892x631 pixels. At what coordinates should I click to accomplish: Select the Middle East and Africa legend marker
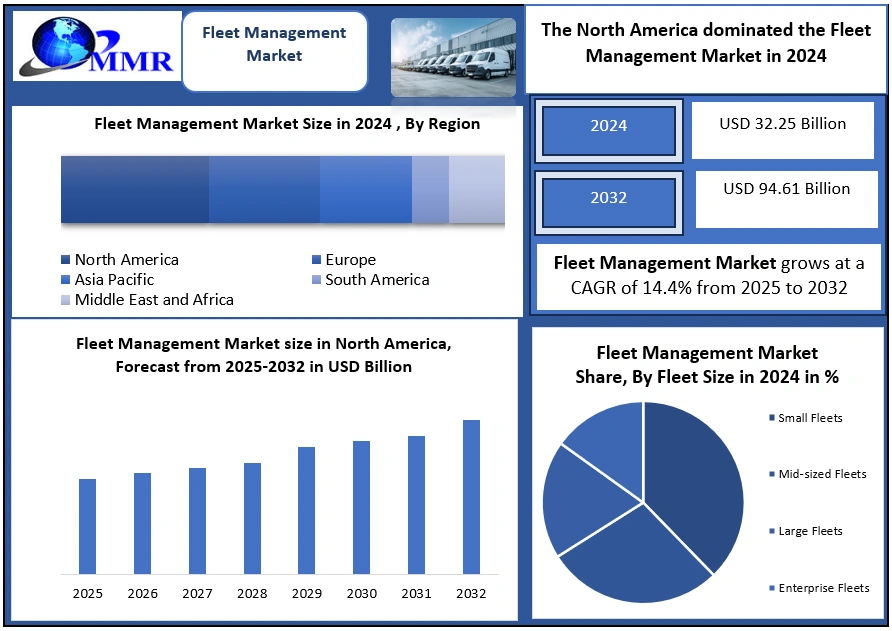[x=66, y=300]
